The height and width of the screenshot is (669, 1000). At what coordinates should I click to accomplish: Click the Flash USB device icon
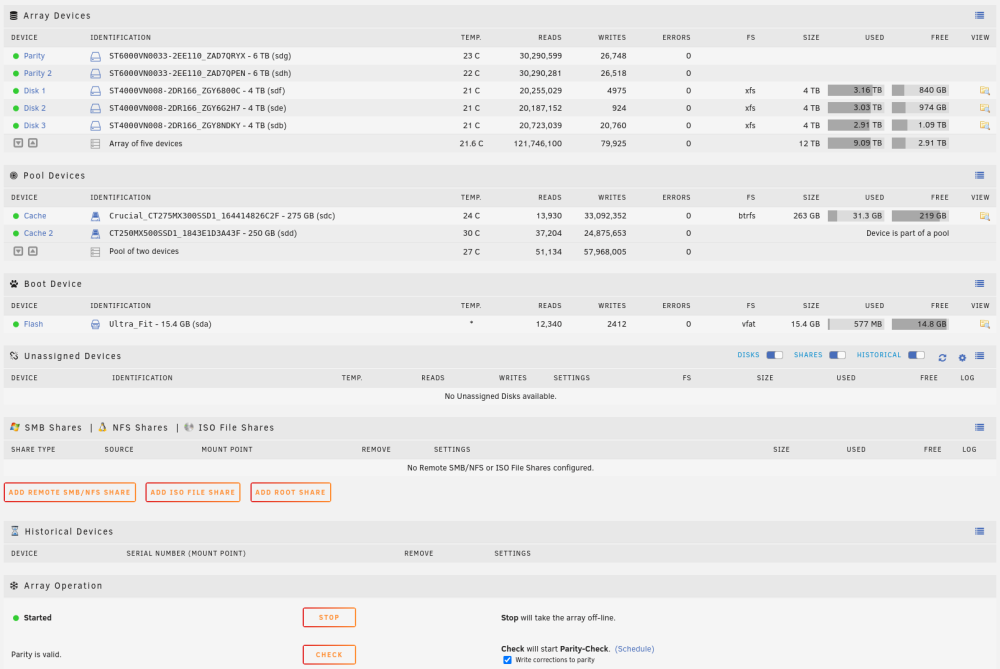tap(95, 324)
